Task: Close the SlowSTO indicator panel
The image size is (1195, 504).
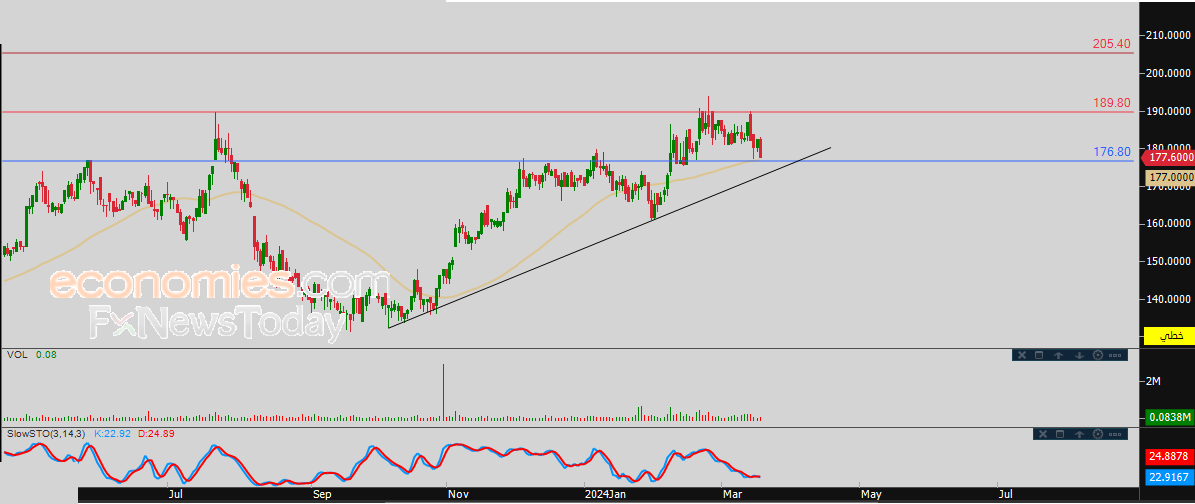Action: click(x=1043, y=434)
